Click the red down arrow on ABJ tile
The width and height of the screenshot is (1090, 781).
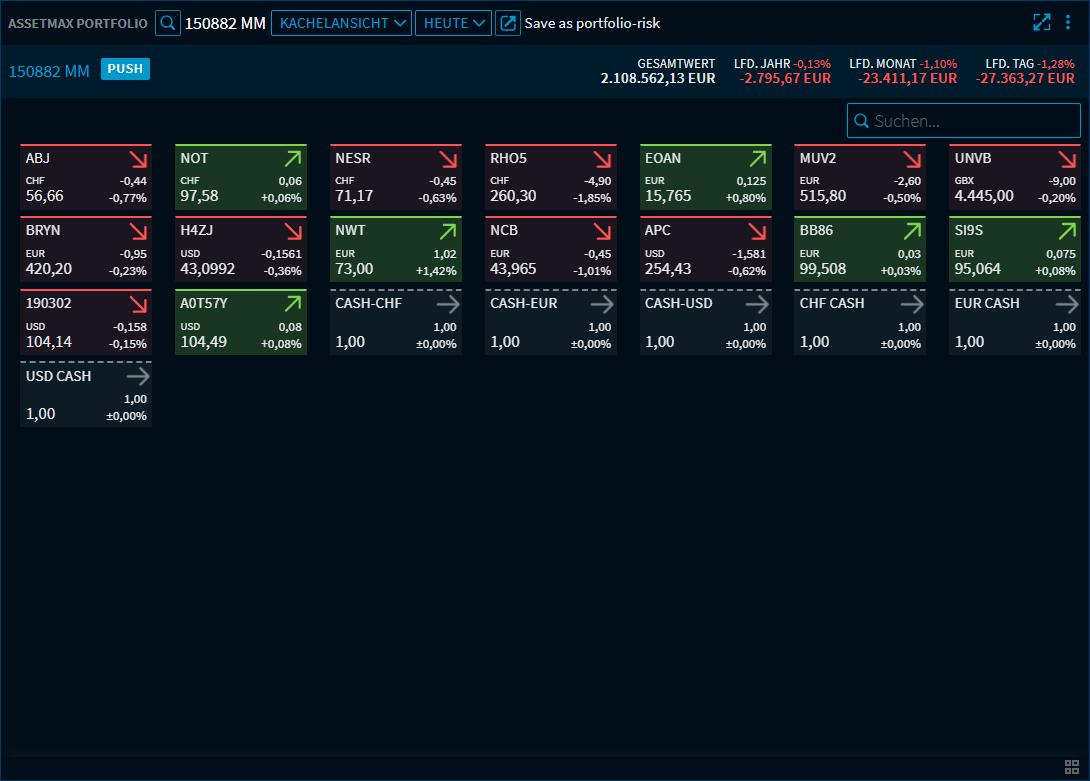tap(137, 159)
